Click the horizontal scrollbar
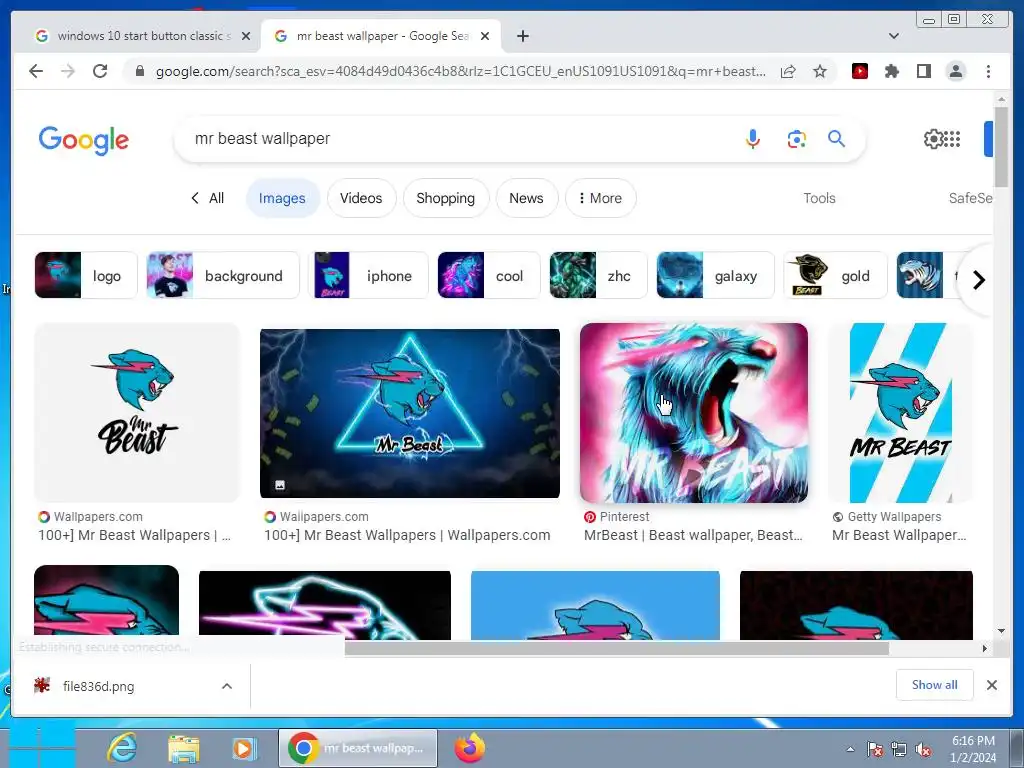Viewport: 1024px width, 768px height. [x=616, y=648]
